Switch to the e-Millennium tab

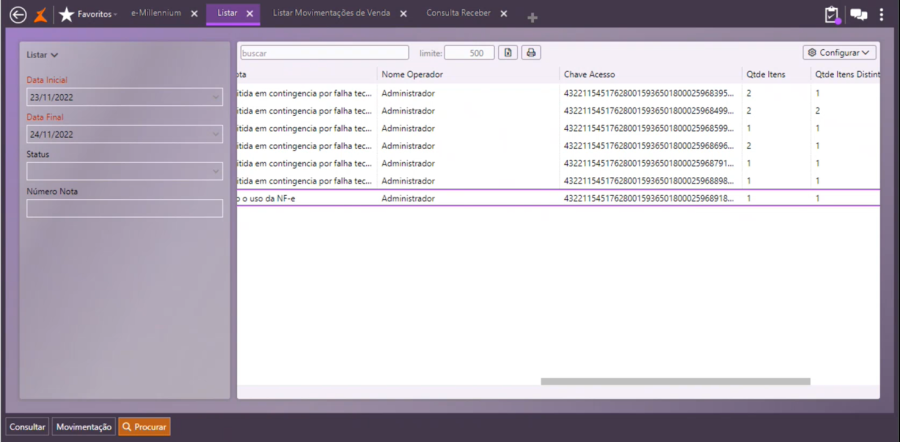pyautogui.click(x=156, y=13)
